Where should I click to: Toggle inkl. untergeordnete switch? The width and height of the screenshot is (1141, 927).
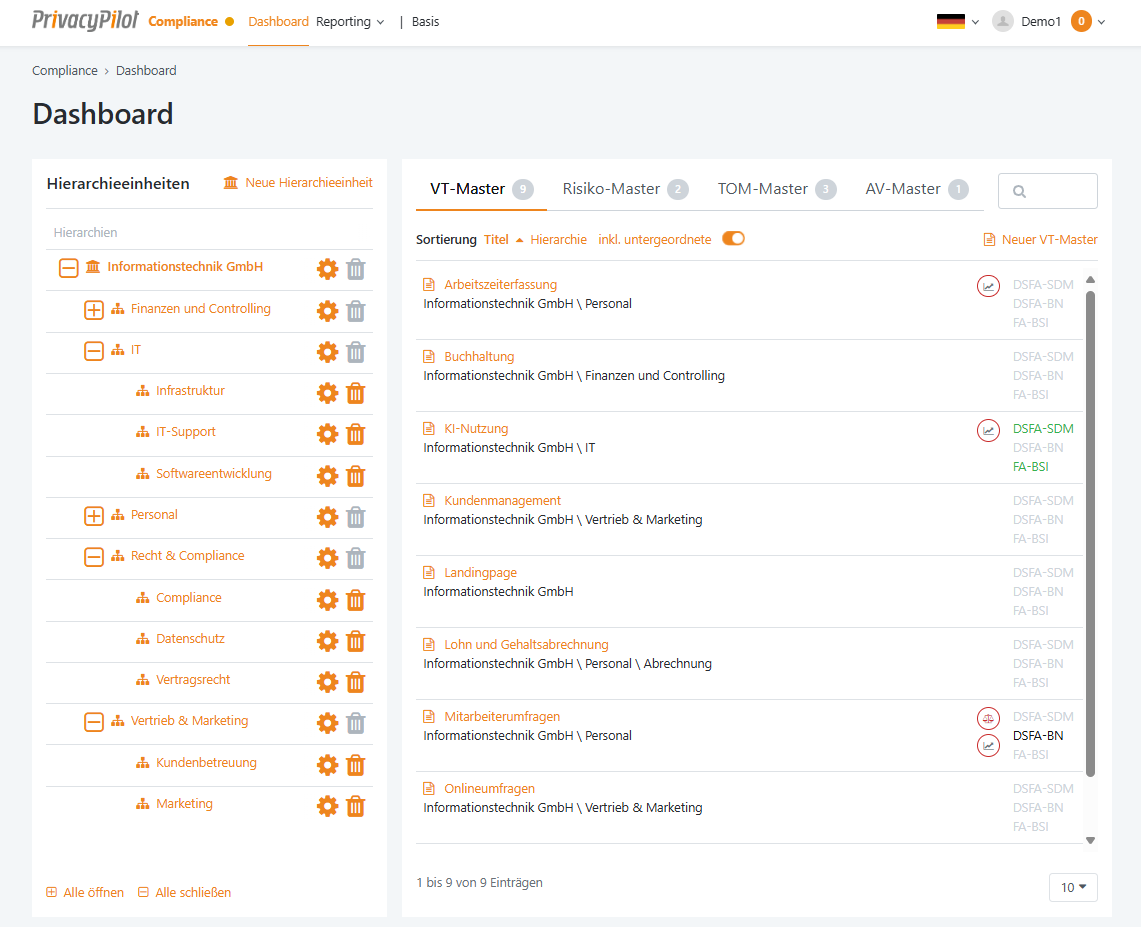pyautogui.click(x=733, y=239)
